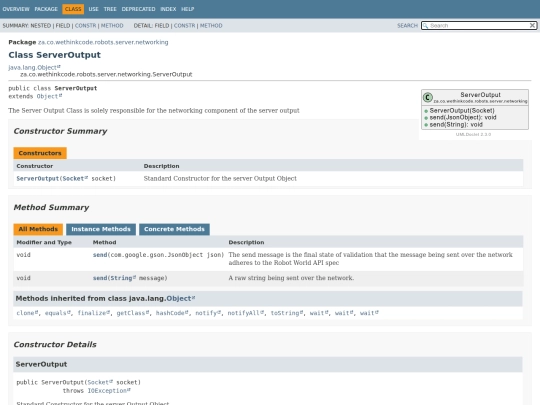Click send(String): void entry in UML diagram
540x405 pixels.
(456, 125)
